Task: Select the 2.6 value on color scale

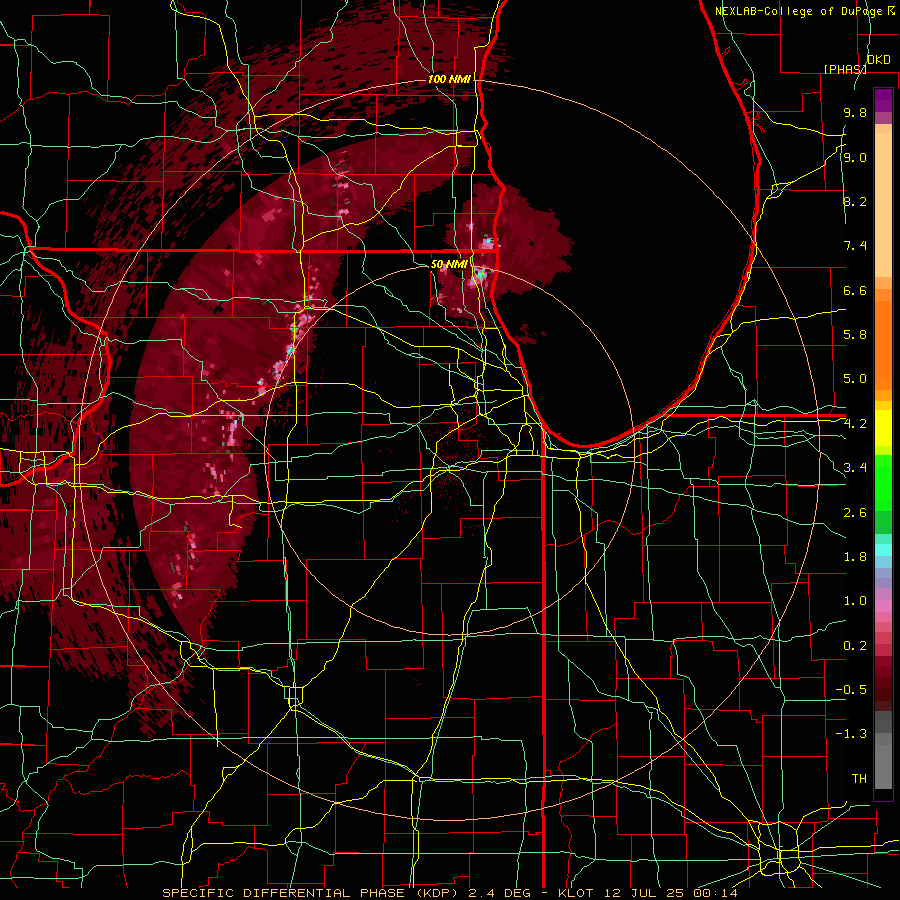Action: click(x=855, y=513)
